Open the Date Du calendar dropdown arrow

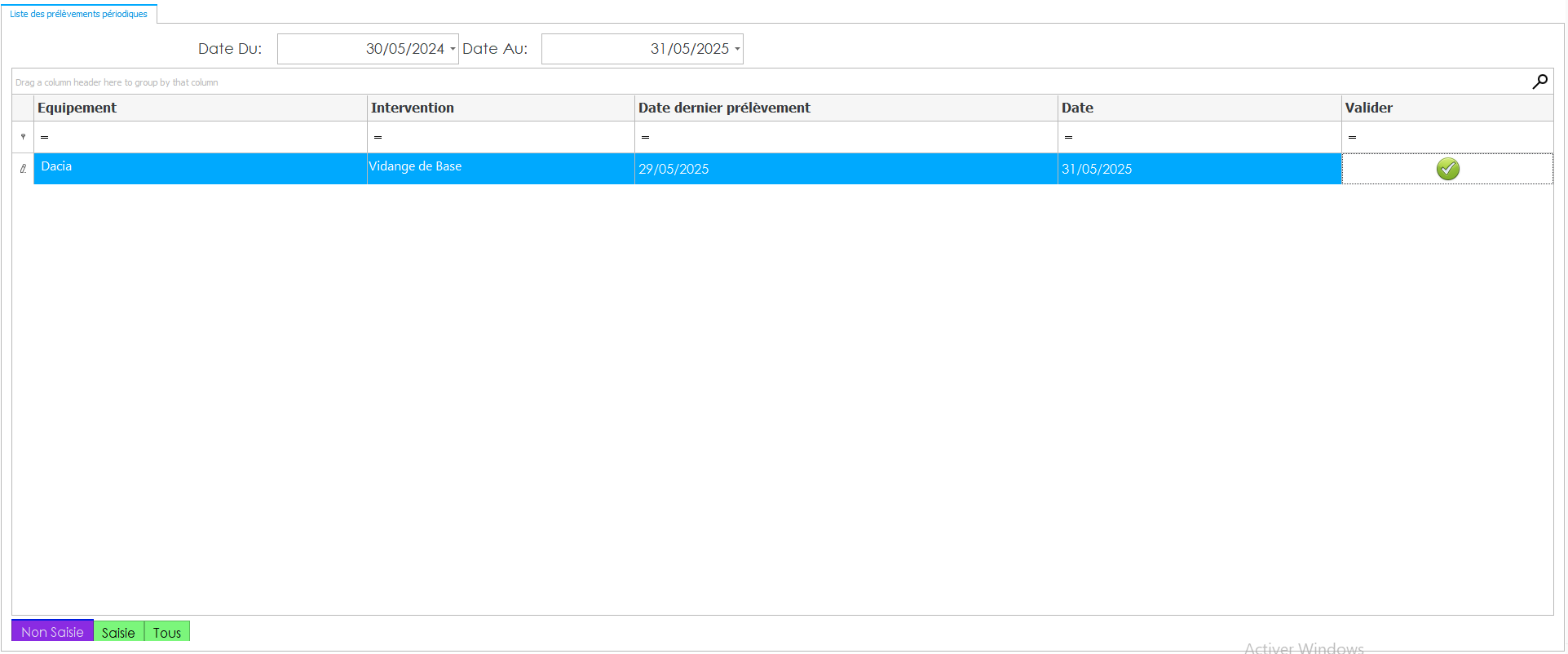tap(453, 49)
